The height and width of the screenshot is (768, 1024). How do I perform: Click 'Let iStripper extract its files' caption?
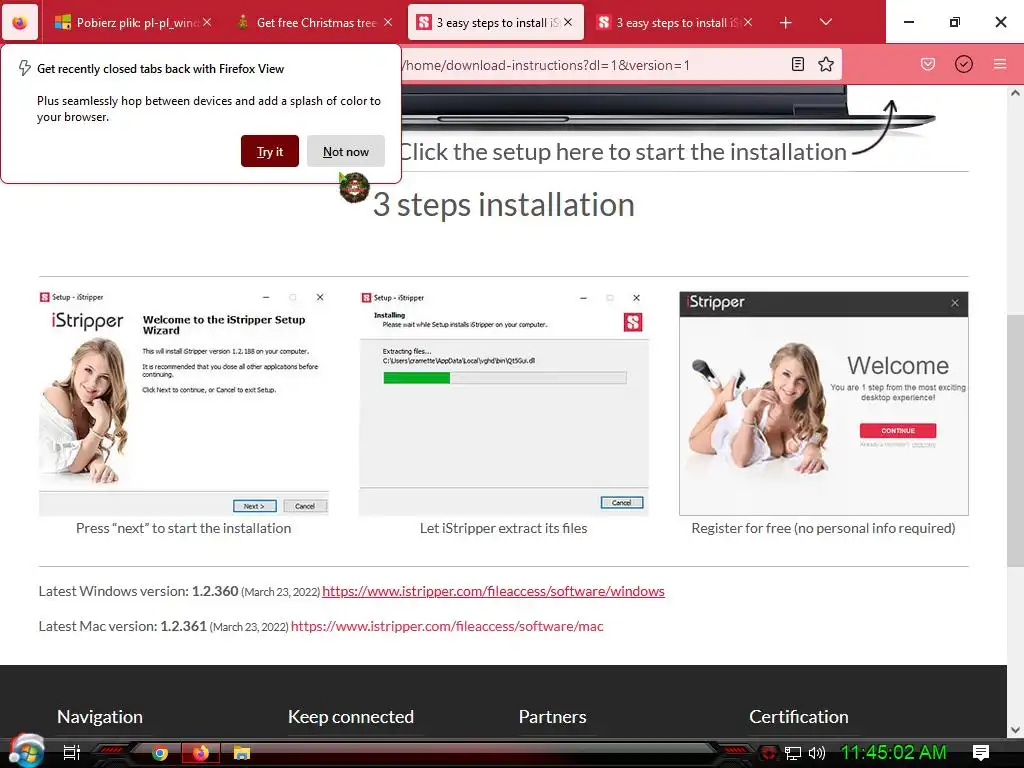504,528
